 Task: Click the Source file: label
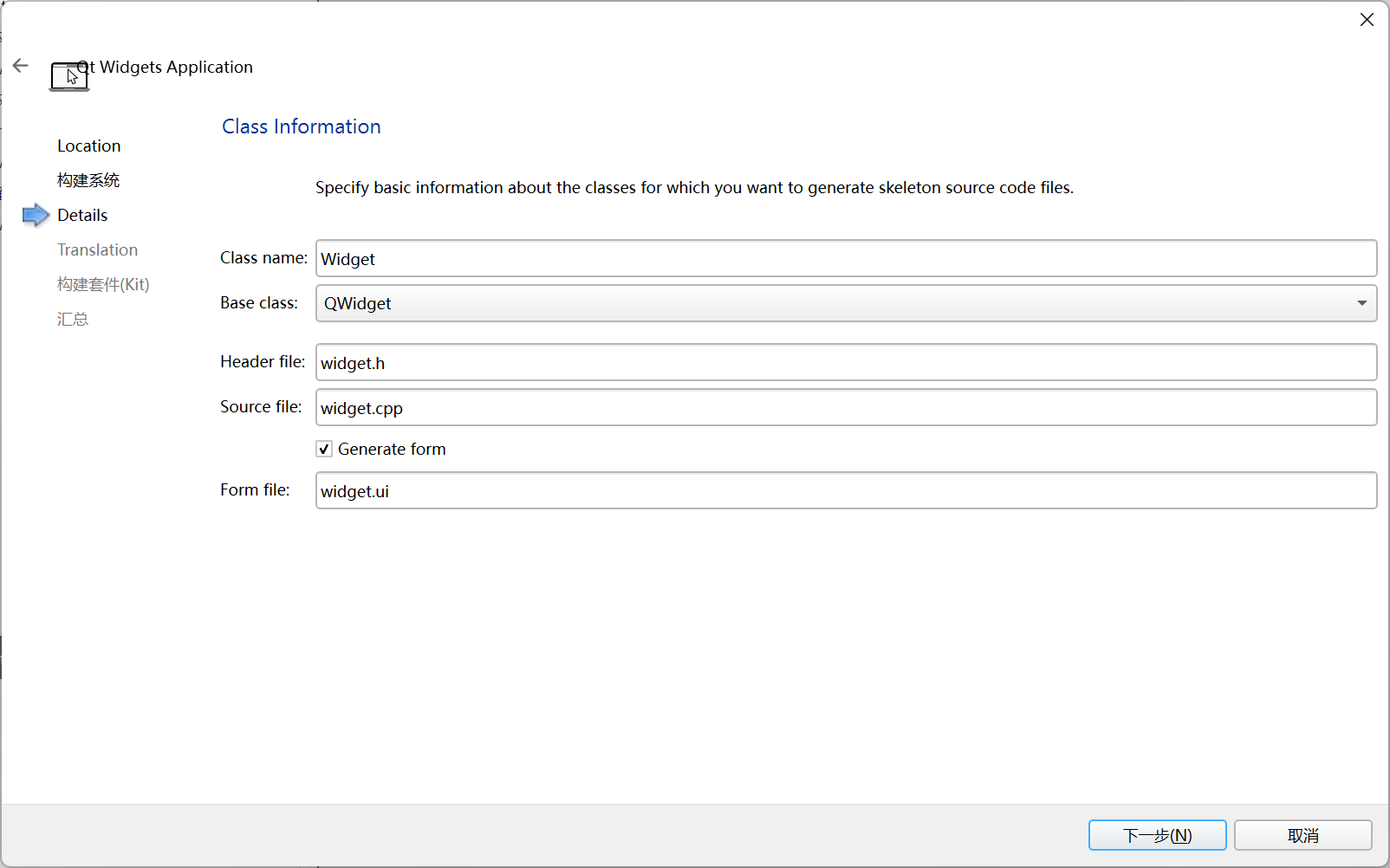coord(261,406)
